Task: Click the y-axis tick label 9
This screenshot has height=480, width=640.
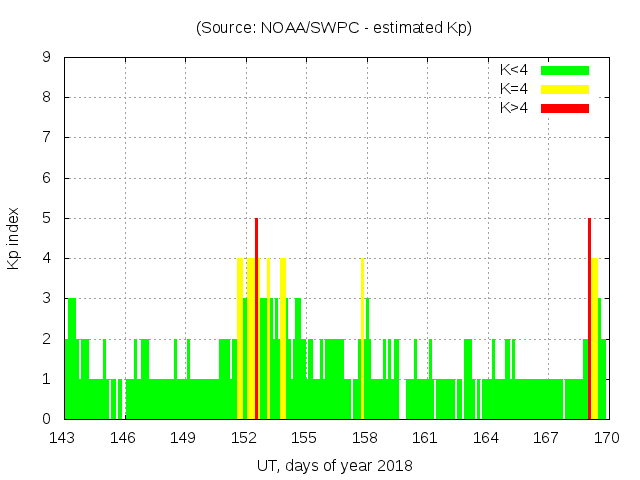Action: tap(47, 57)
